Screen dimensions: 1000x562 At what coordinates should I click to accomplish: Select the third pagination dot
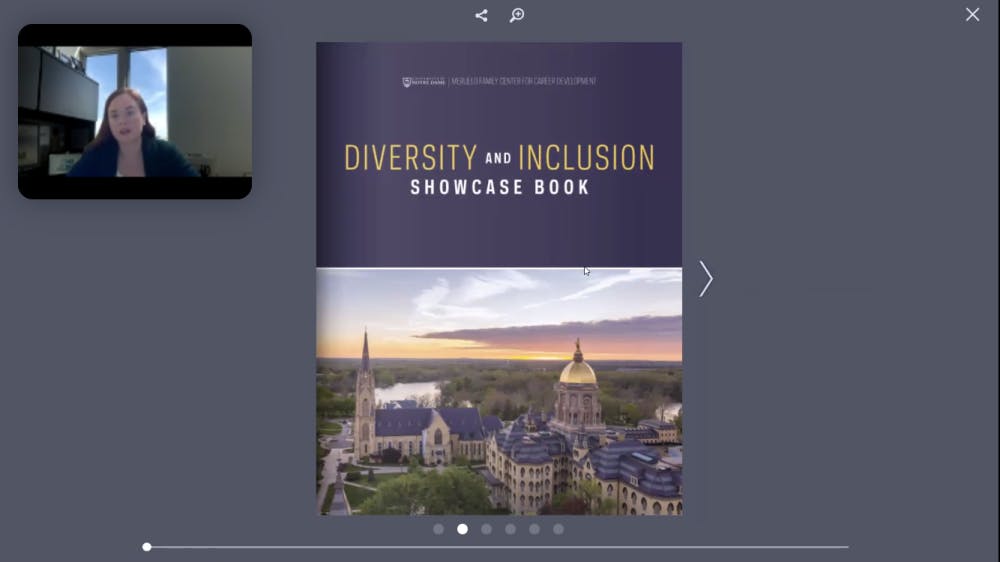[486, 529]
